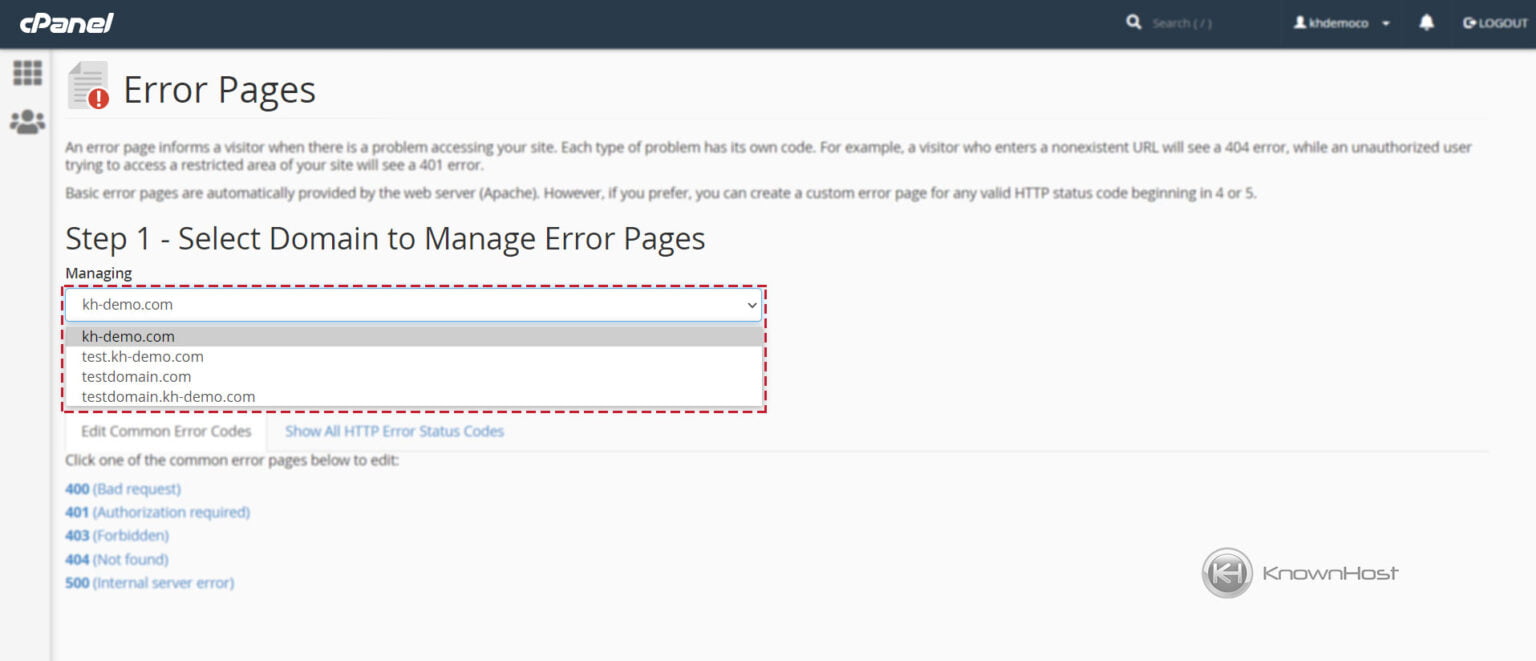
Task: Click the cPanel logo
Action: pyautogui.click(x=66, y=22)
